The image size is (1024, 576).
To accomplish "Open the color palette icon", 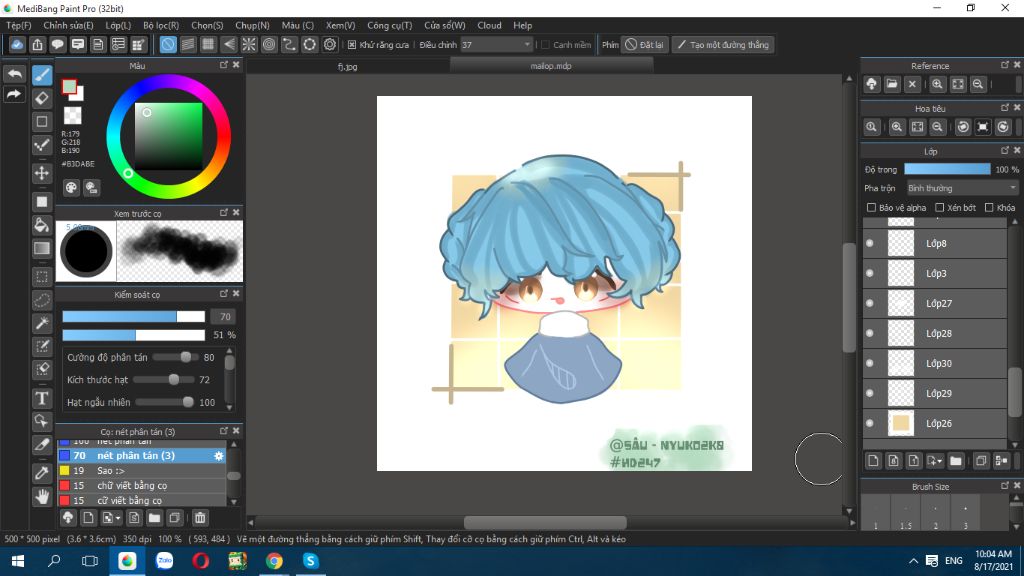I will click(71, 188).
